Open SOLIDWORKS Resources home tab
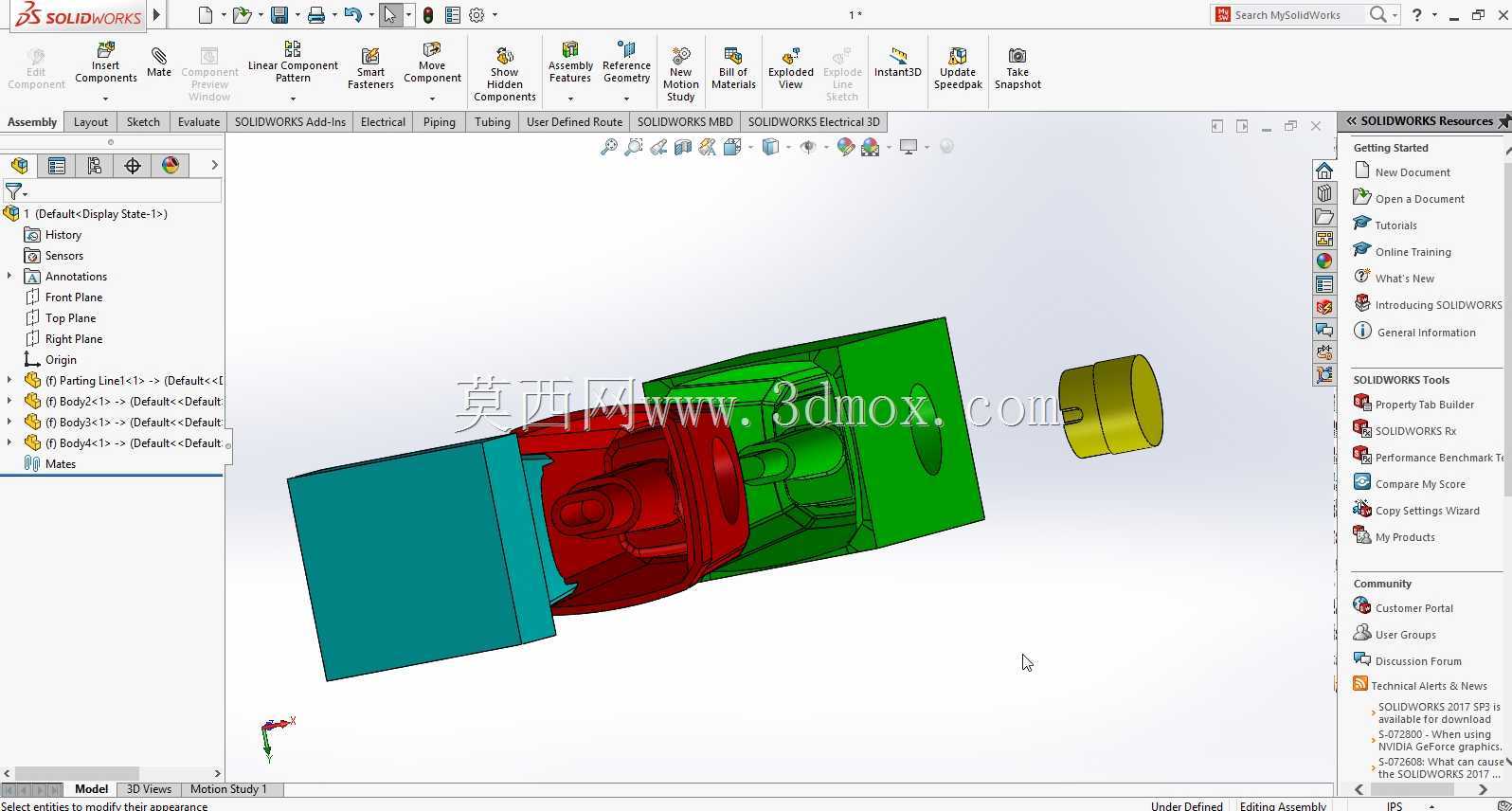 (x=1324, y=171)
